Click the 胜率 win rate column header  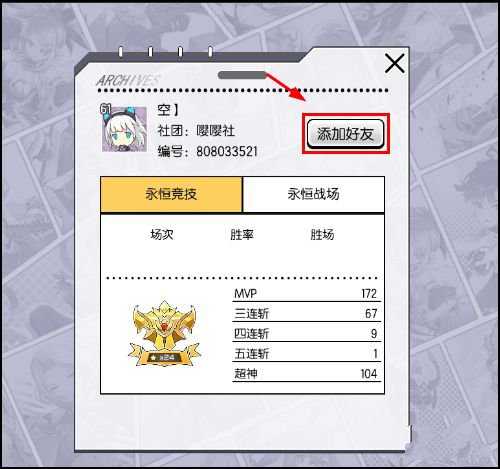pyautogui.click(x=242, y=234)
